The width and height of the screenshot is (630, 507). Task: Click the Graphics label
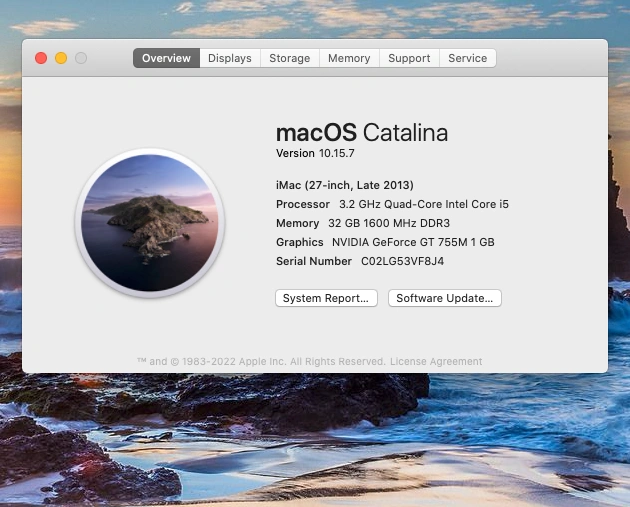(x=300, y=242)
